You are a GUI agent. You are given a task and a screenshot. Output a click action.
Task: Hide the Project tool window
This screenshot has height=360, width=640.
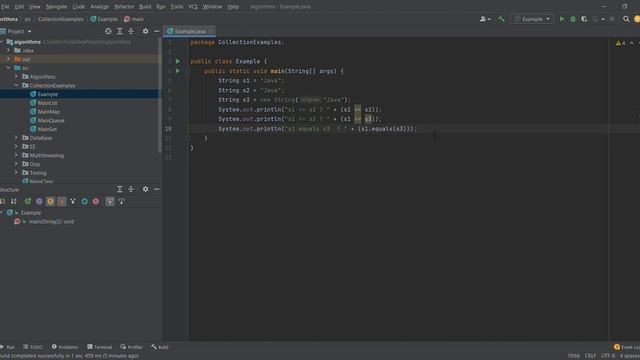click(x=157, y=31)
